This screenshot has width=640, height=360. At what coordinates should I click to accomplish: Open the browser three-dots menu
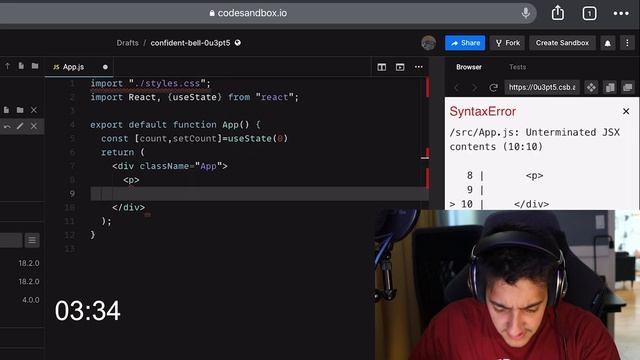pyautogui.click(x=621, y=13)
